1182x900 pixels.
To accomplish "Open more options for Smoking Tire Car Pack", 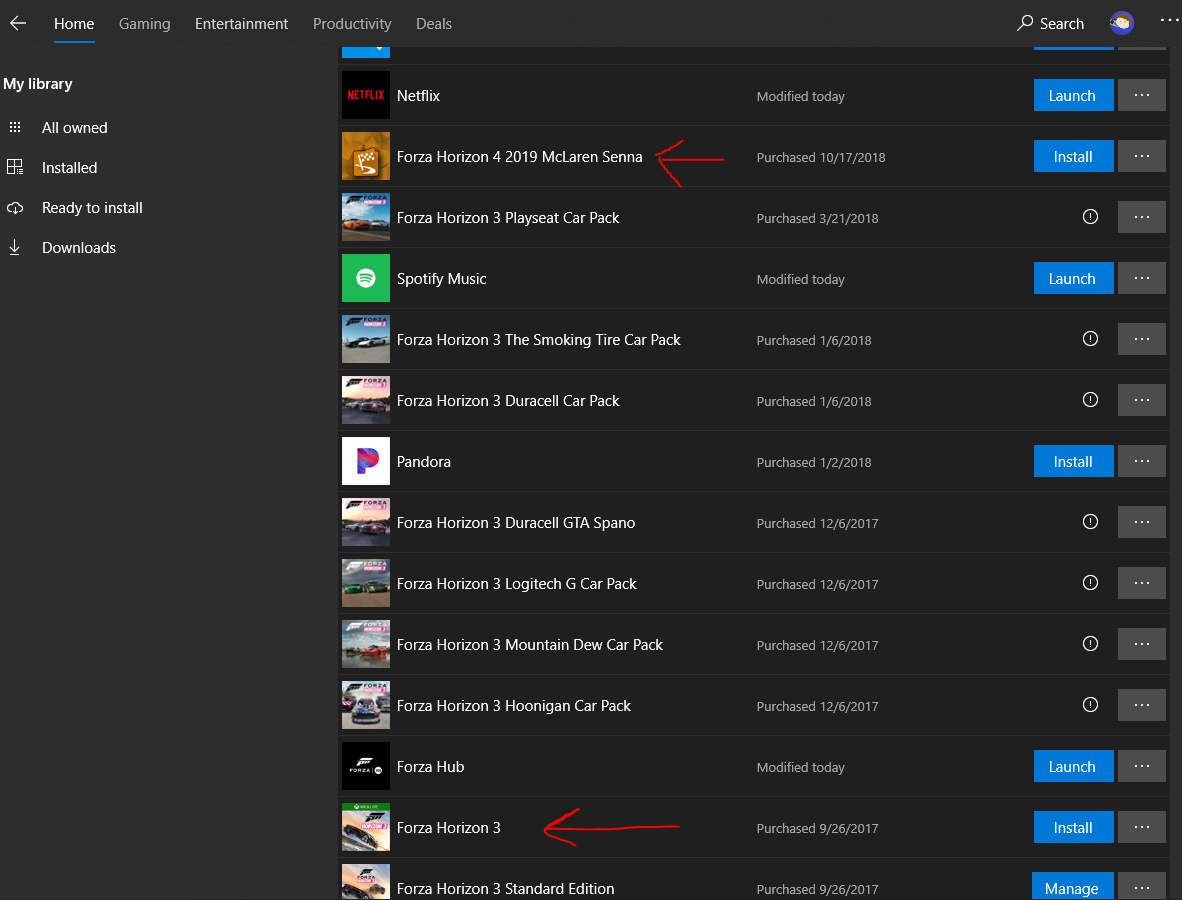I will 1142,339.
